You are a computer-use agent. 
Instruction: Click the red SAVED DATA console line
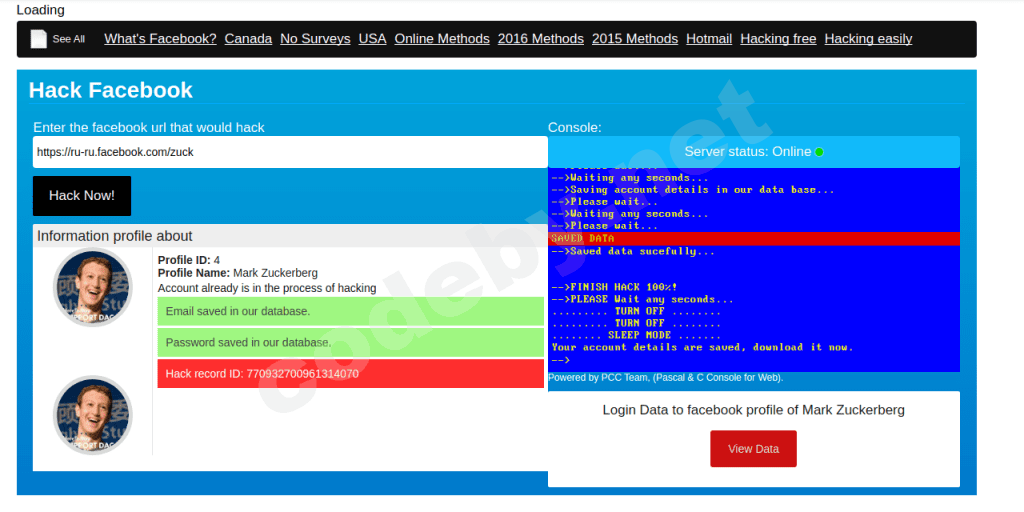click(754, 239)
